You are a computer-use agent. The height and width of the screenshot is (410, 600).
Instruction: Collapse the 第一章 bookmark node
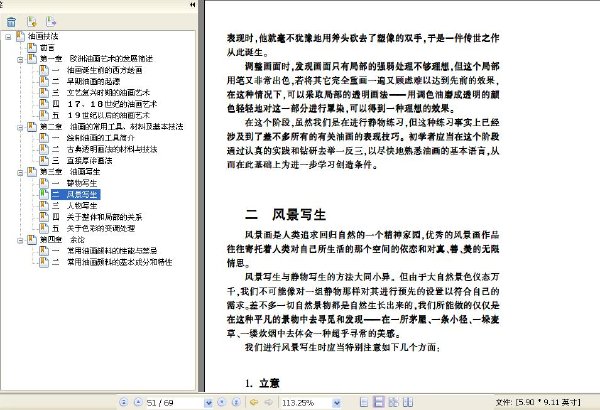click(x=20, y=60)
